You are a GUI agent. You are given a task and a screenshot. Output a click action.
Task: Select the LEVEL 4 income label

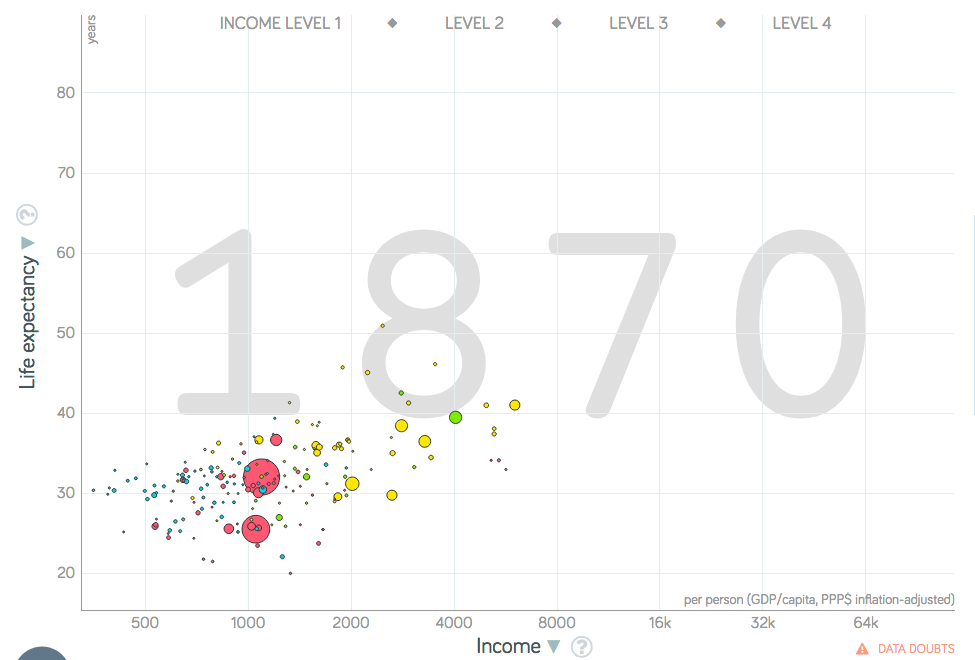pos(801,23)
